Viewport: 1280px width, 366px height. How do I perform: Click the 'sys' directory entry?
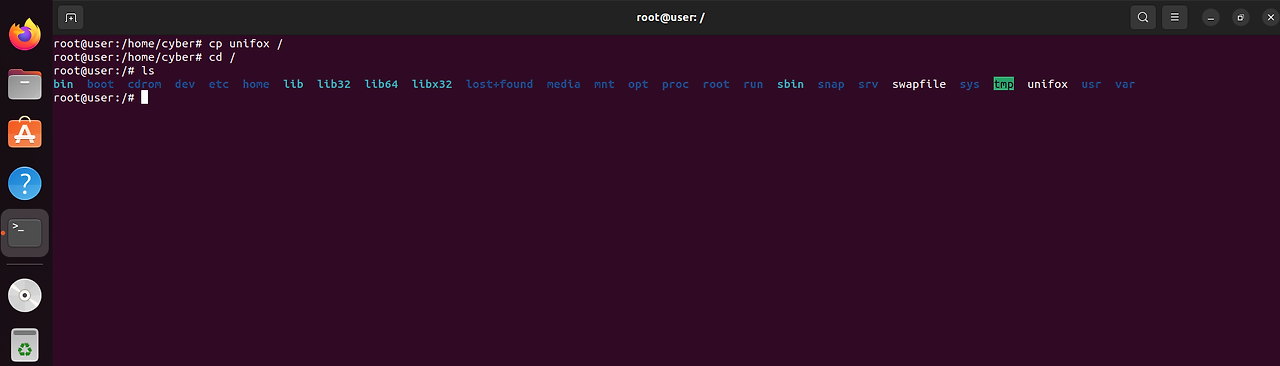(x=969, y=84)
